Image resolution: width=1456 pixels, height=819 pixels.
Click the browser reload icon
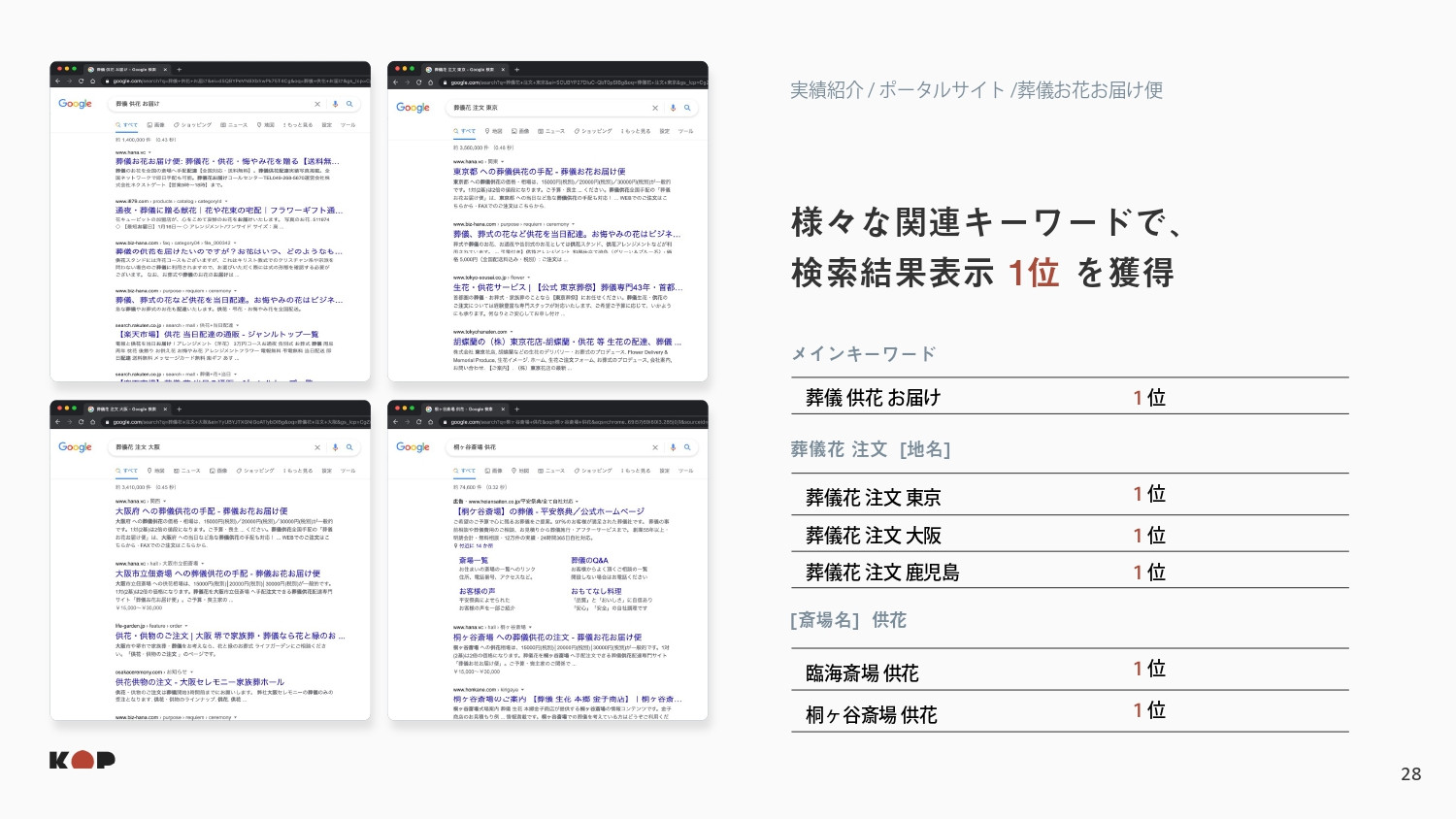click(x=82, y=82)
